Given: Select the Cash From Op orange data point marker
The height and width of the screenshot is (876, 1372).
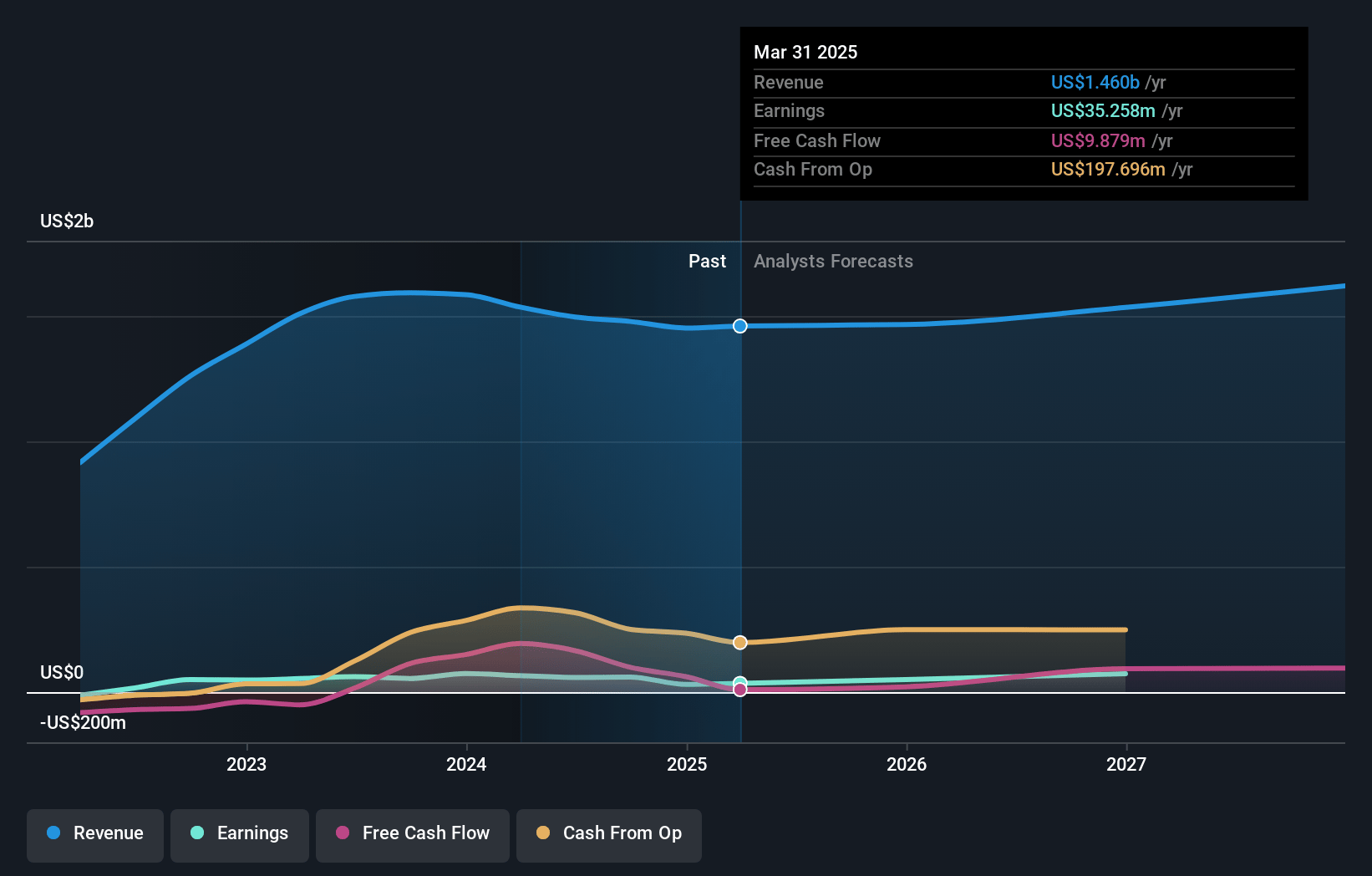Looking at the screenshot, I should click(x=740, y=642).
